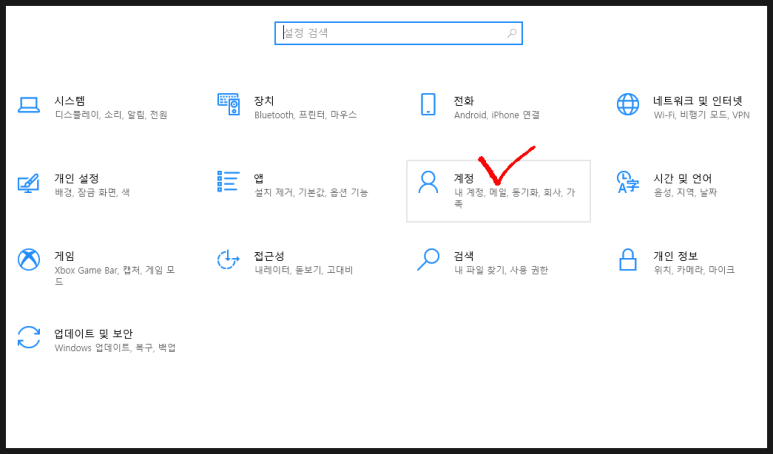
Task: Focus the 설정 검색 input field
Action: click(398, 33)
